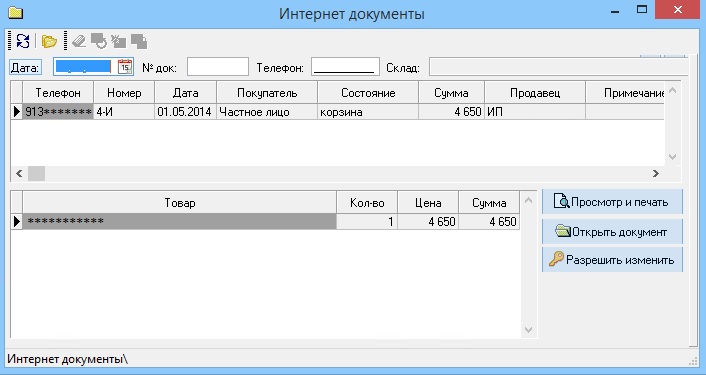
Task: Sort by the Номер column header
Action: click(x=124, y=93)
